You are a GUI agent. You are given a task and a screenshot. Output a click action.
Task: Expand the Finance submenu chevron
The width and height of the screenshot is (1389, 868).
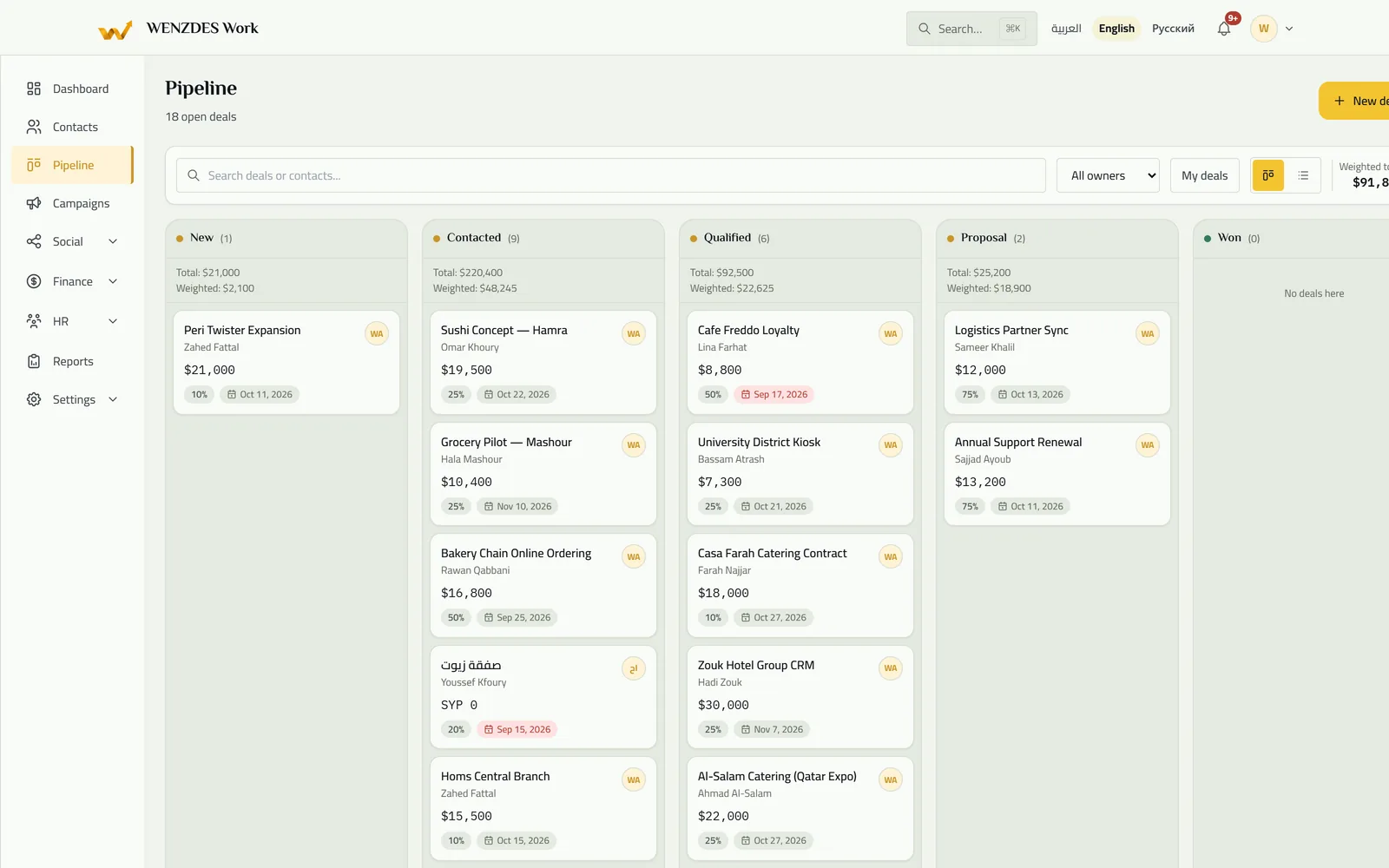tap(113, 281)
